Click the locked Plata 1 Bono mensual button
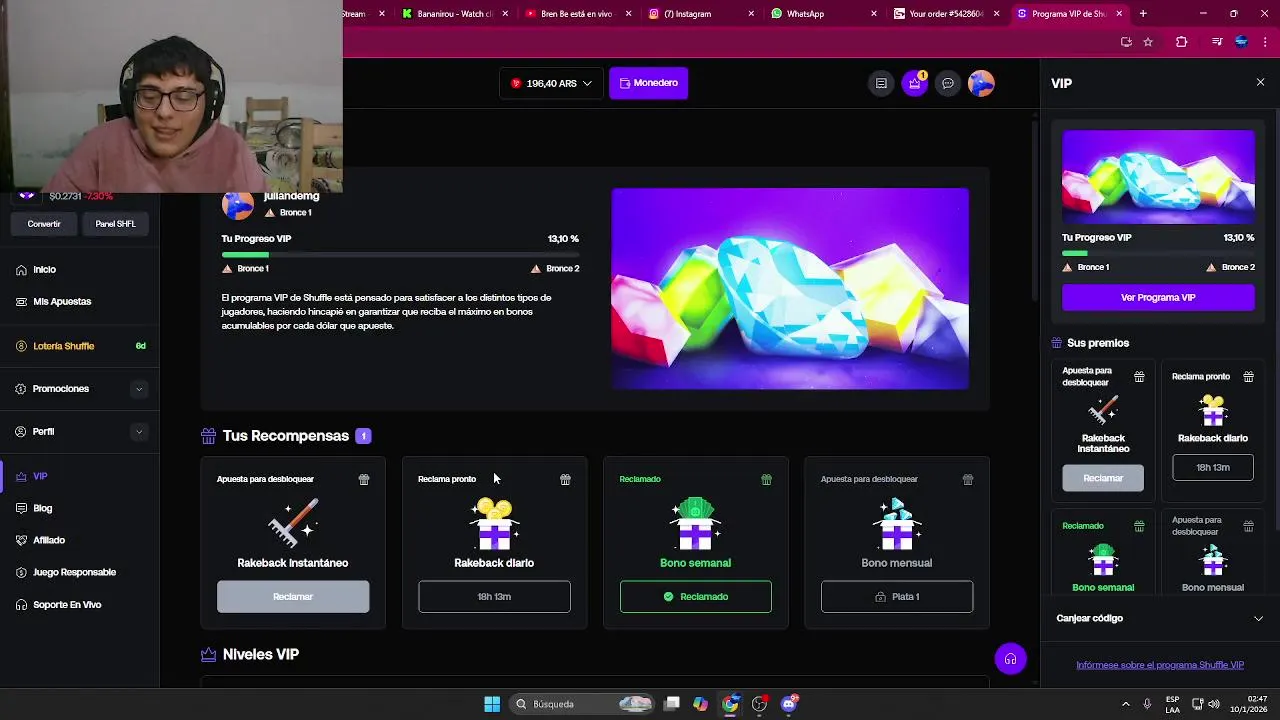This screenshot has height=720, width=1280. (897, 597)
